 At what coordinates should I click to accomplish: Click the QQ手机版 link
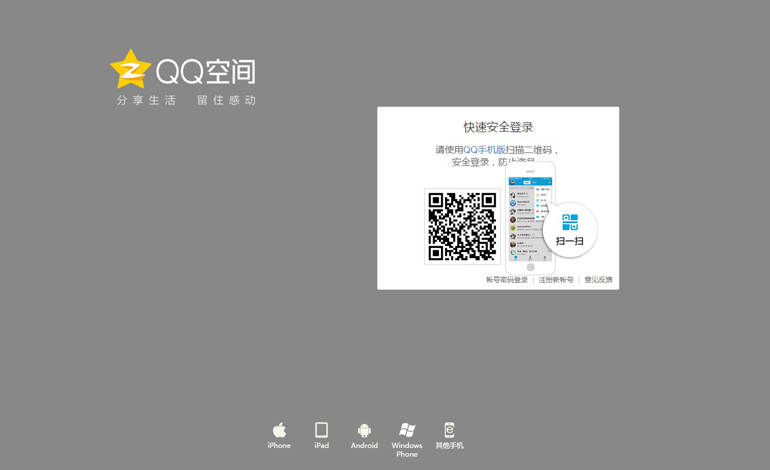pos(484,150)
